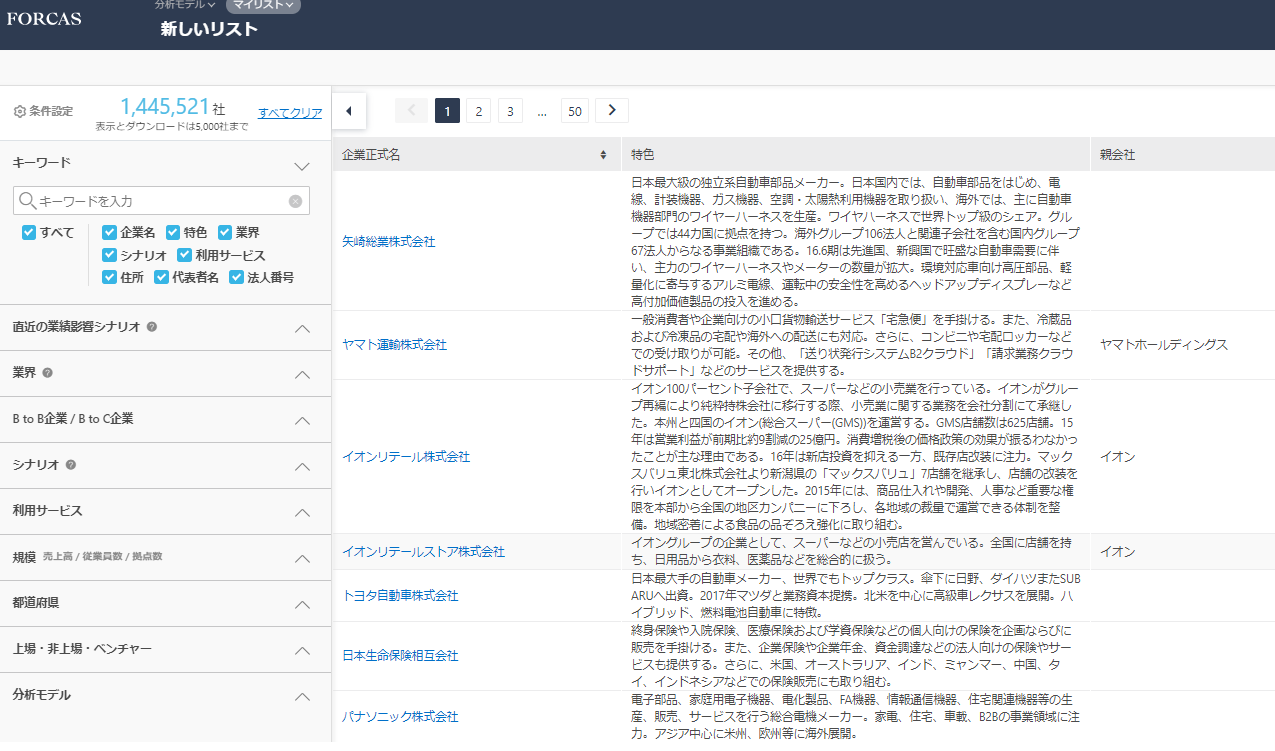Sort companies by 企業正式名 column
This screenshot has height=751, width=1275.
(604, 154)
